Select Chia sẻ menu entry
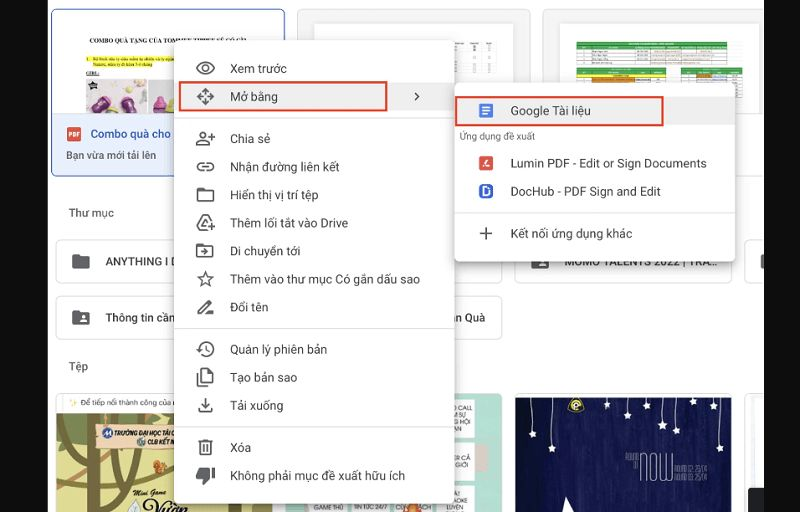The width and height of the screenshot is (800, 512). pyautogui.click(x=314, y=139)
